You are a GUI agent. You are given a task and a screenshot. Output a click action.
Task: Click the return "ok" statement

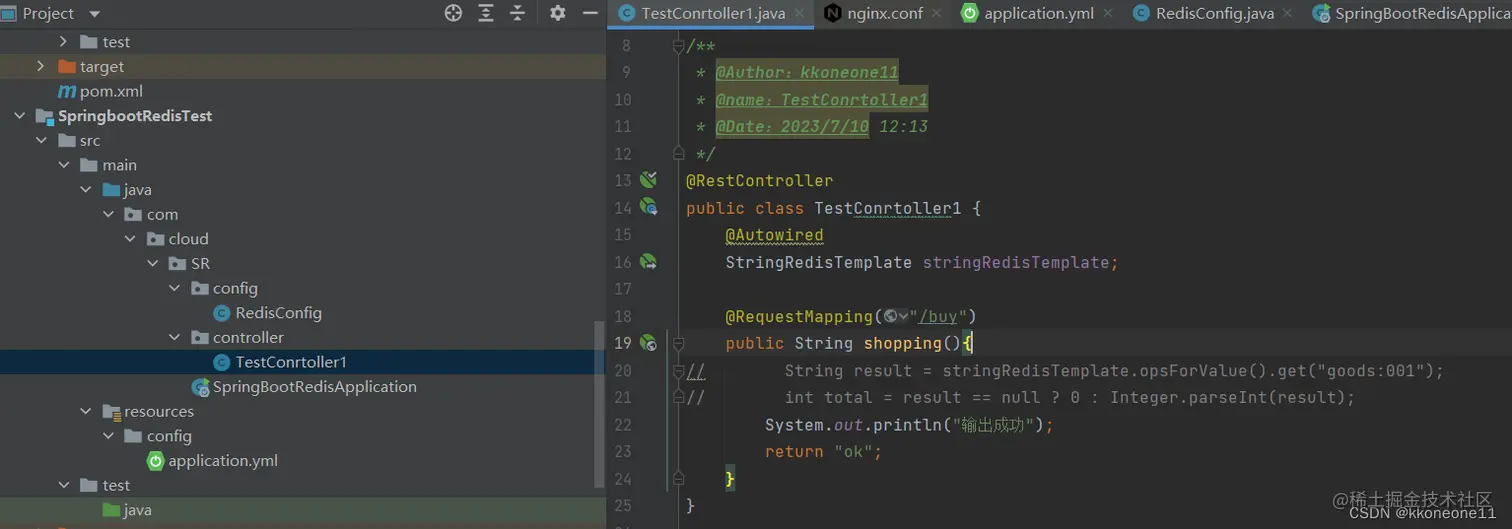(x=824, y=451)
